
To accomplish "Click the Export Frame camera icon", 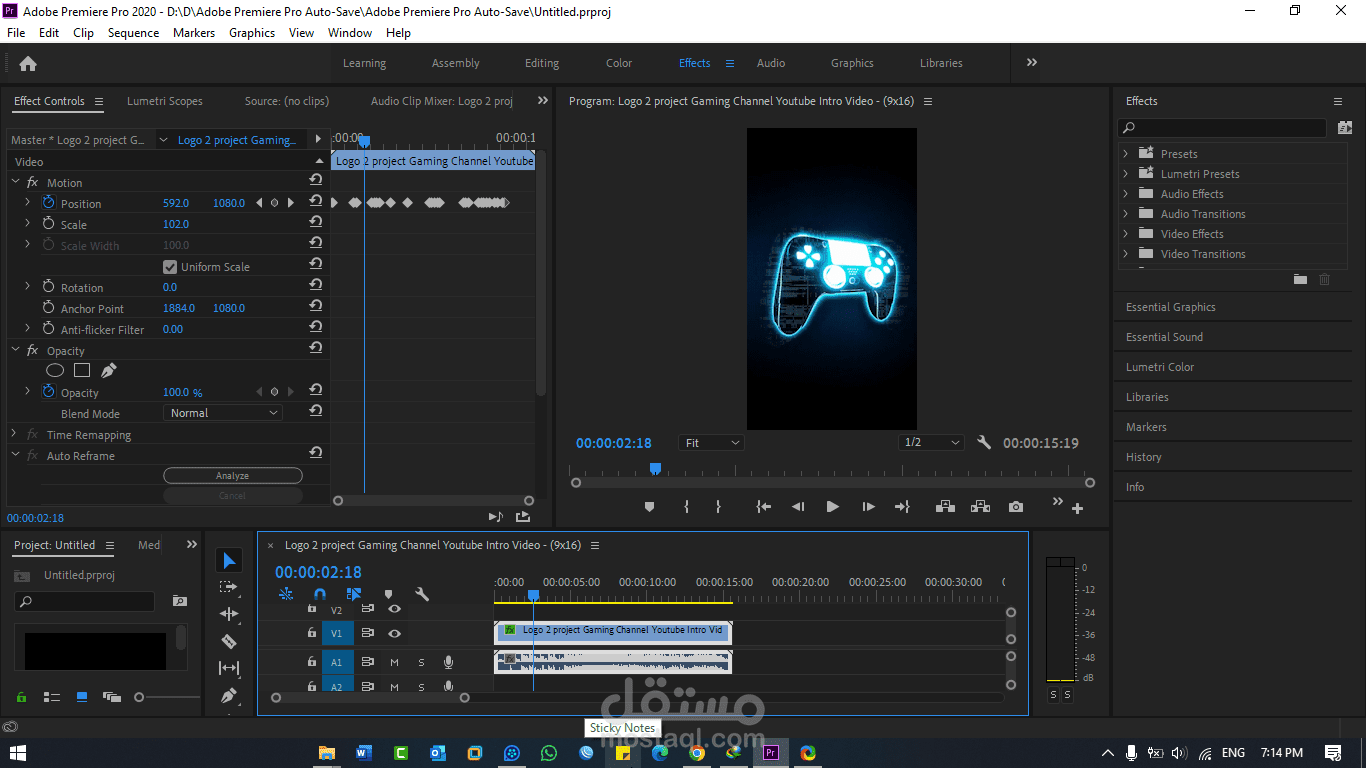I will (1016, 507).
